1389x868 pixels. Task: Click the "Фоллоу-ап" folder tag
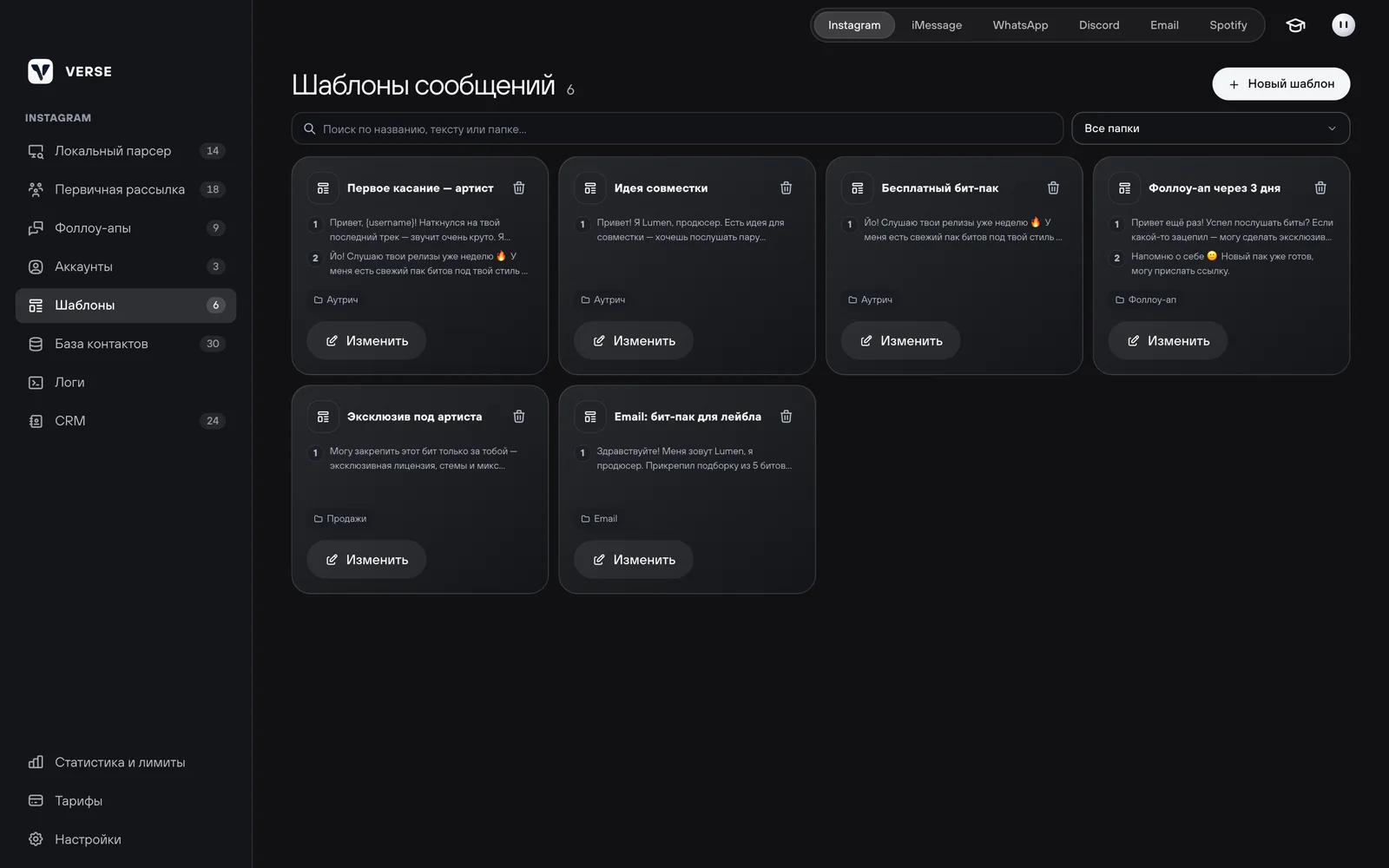pyautogui.click(x=1146, y=299)
